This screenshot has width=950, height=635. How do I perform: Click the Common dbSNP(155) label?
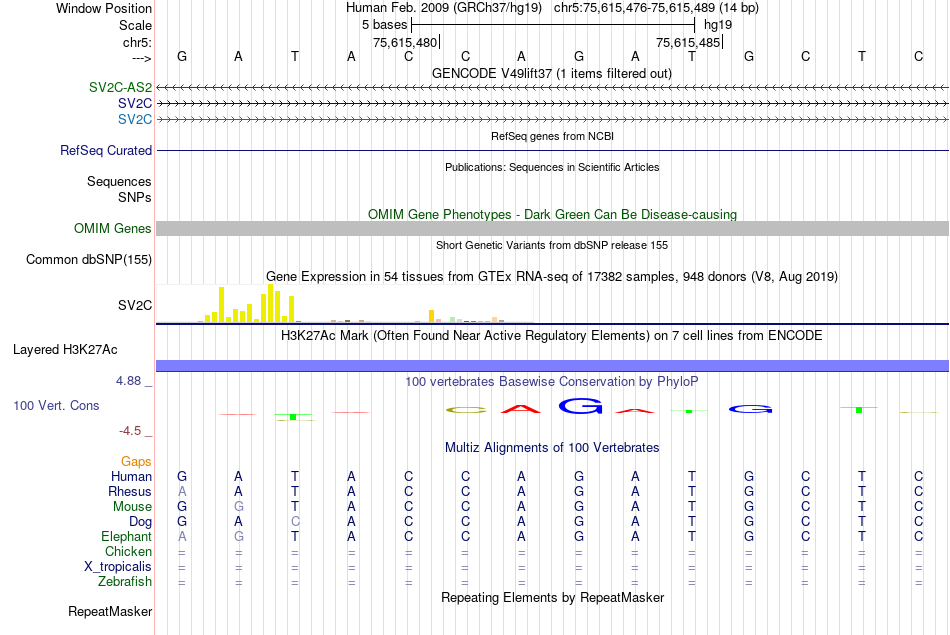[x=89, y=259]
